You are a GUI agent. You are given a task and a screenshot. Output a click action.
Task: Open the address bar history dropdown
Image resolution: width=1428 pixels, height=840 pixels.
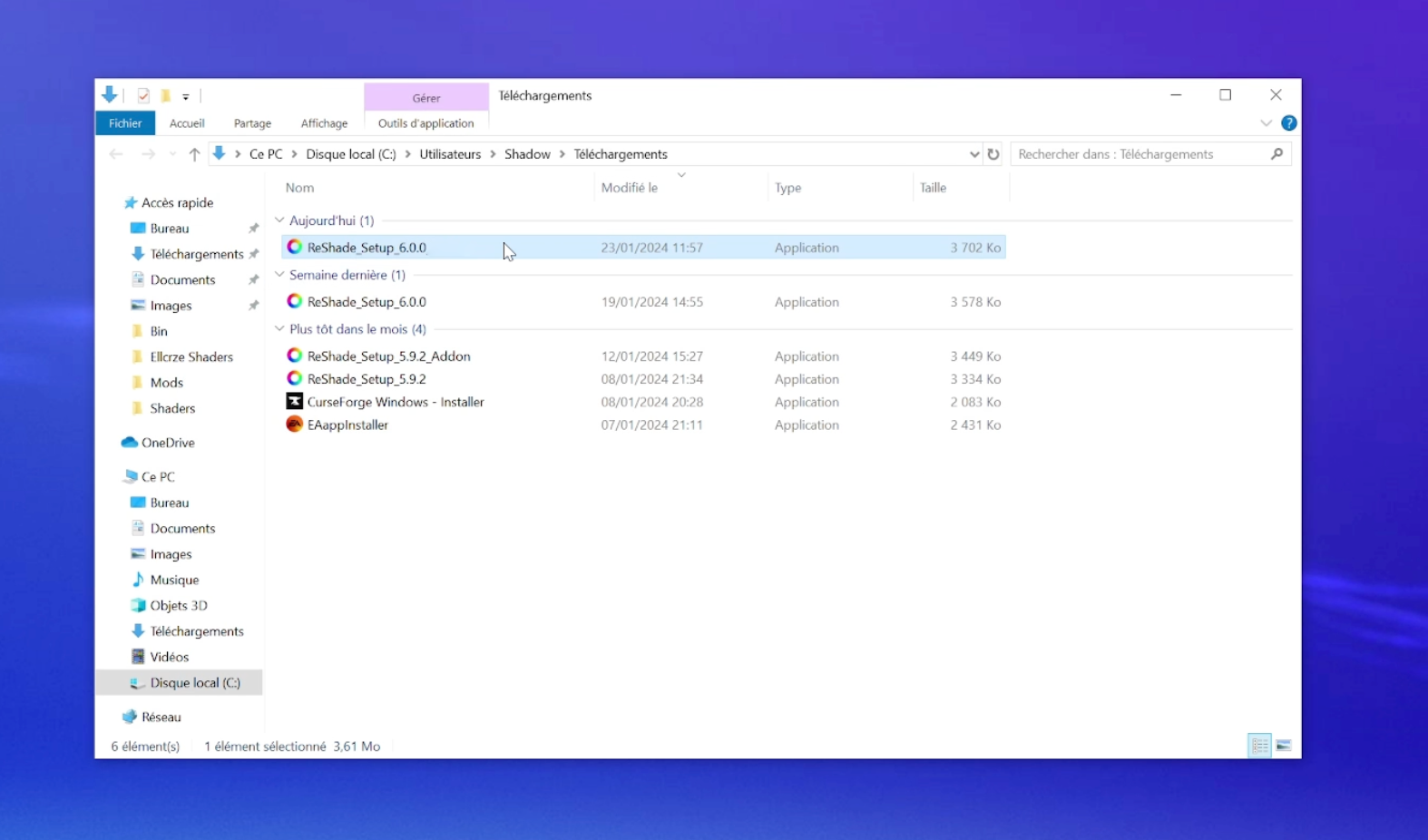click(973, 154)
